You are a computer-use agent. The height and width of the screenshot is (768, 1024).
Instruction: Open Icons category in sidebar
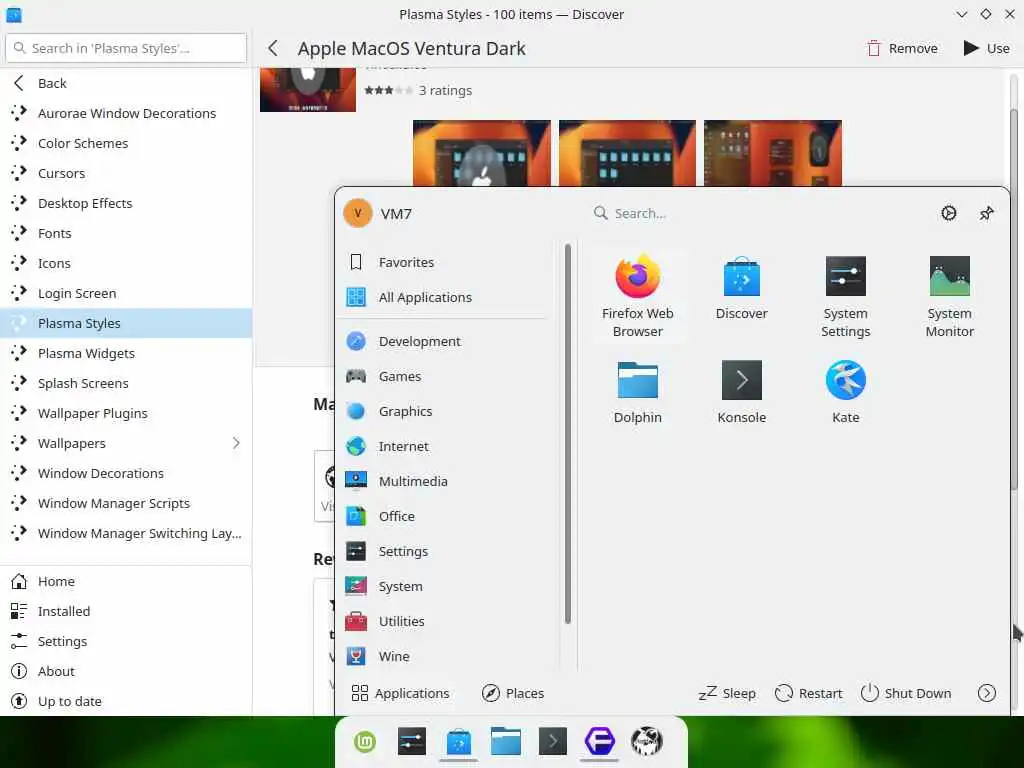125,263
